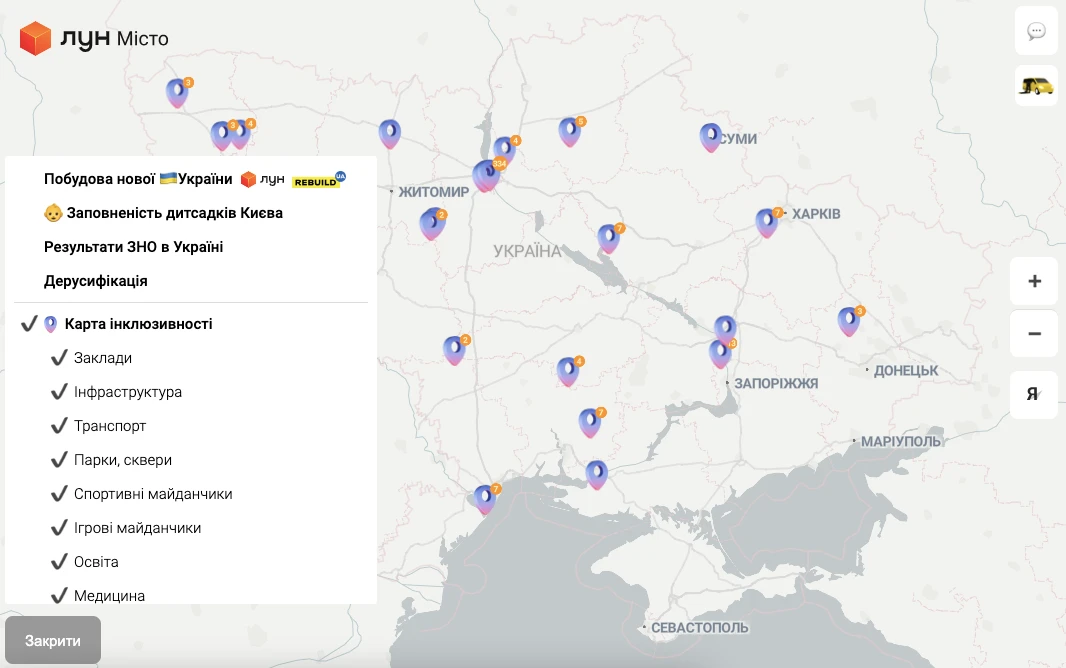The image size is (1066, 668).
Task: Zoom in with the plus button
Action: [x=1034, y=281]
